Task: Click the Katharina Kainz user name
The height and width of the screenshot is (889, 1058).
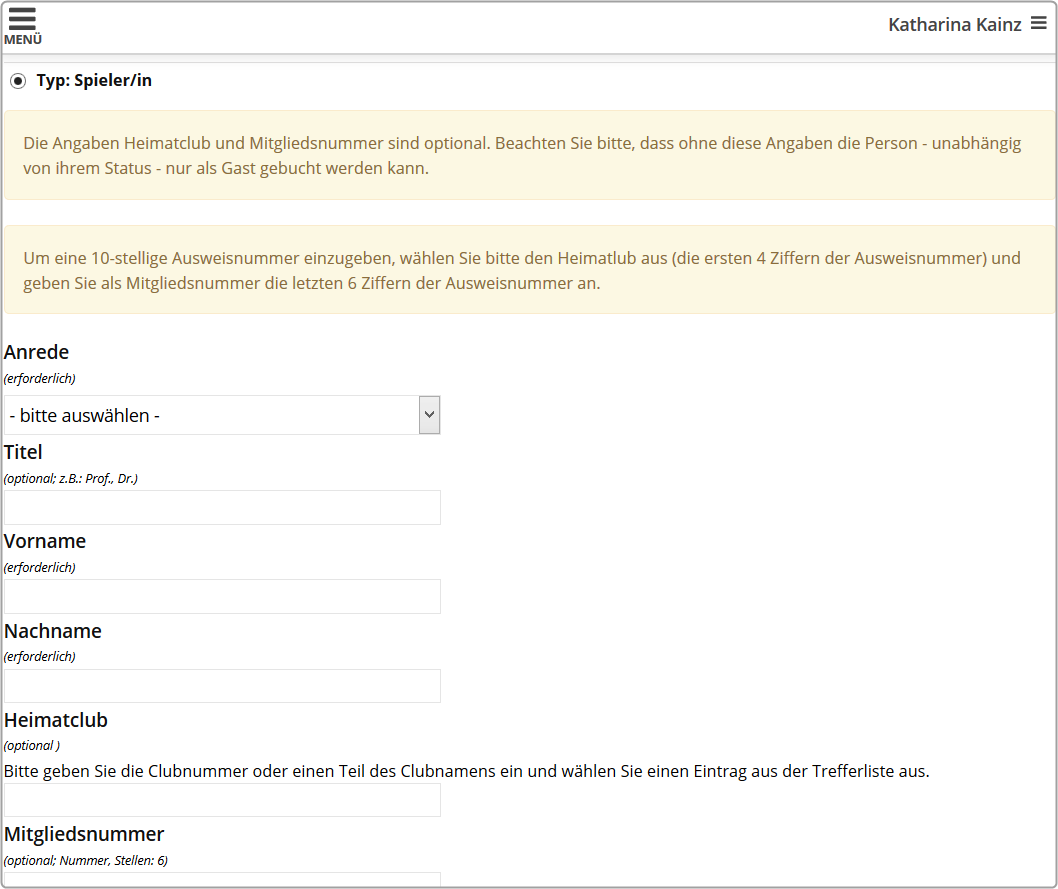Action: pyautogui.click(x=954, y=24)
